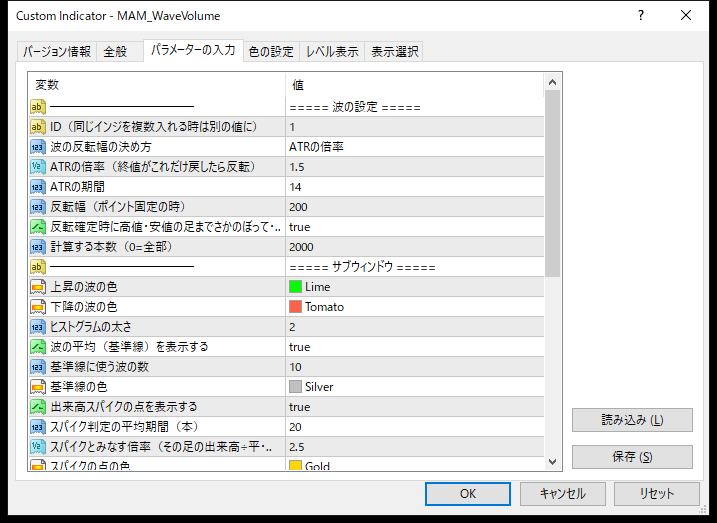Click the vertical scrollbar thumb of parameter list
Screen dimensions: 717x523
[552, 183]
